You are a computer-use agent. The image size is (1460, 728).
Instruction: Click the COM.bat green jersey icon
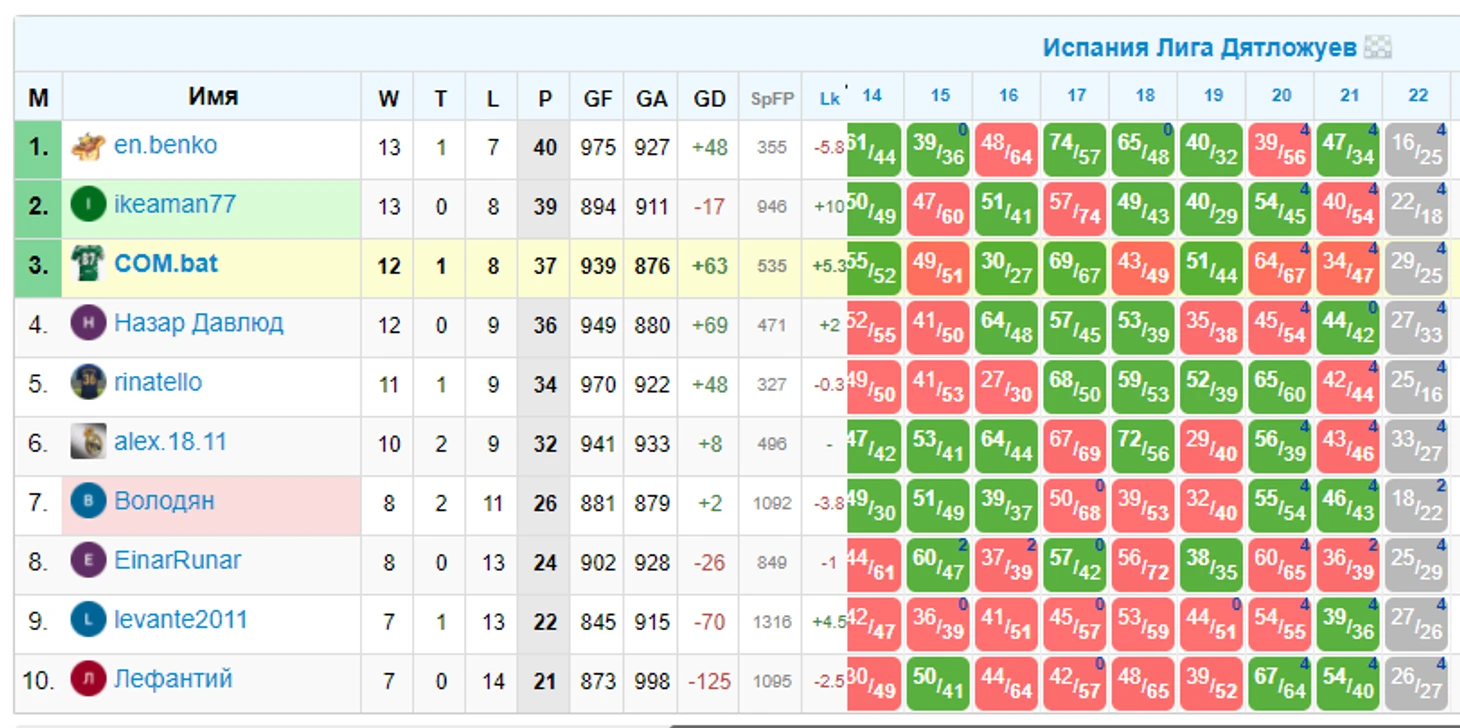click(88, 265)
